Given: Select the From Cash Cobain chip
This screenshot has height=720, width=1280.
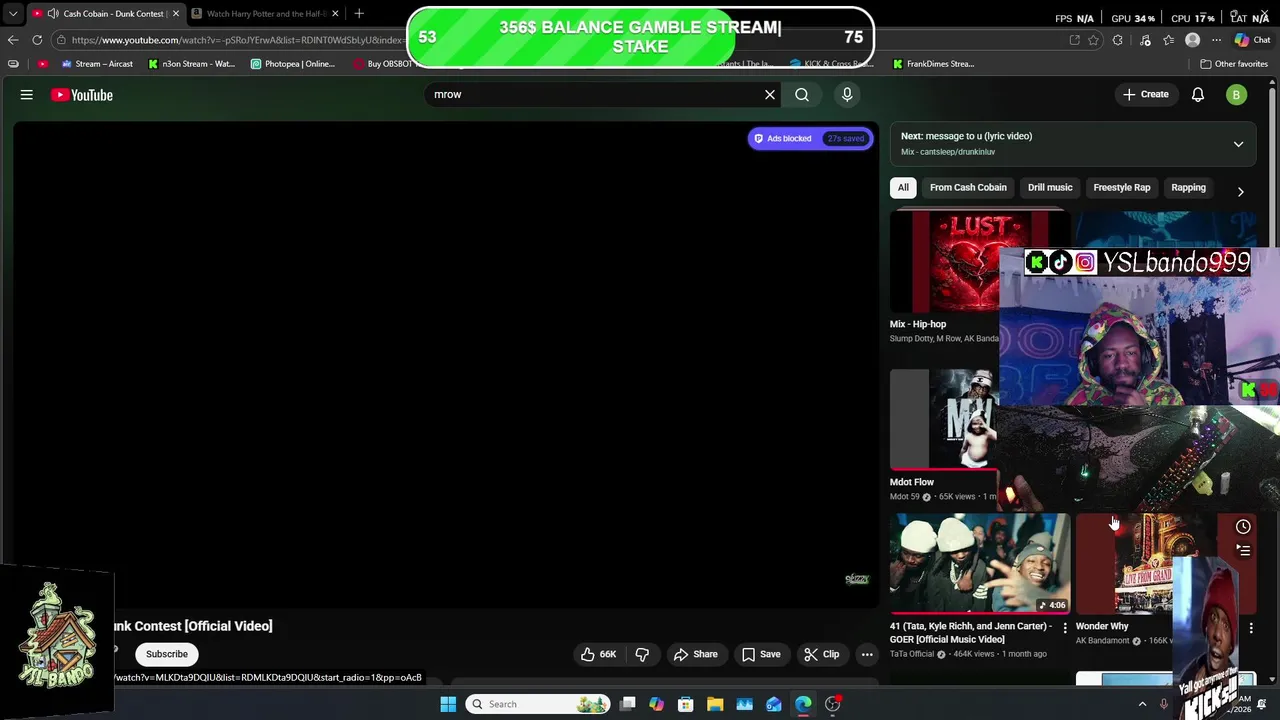Looking at the screenshot, I should (968, 187).
